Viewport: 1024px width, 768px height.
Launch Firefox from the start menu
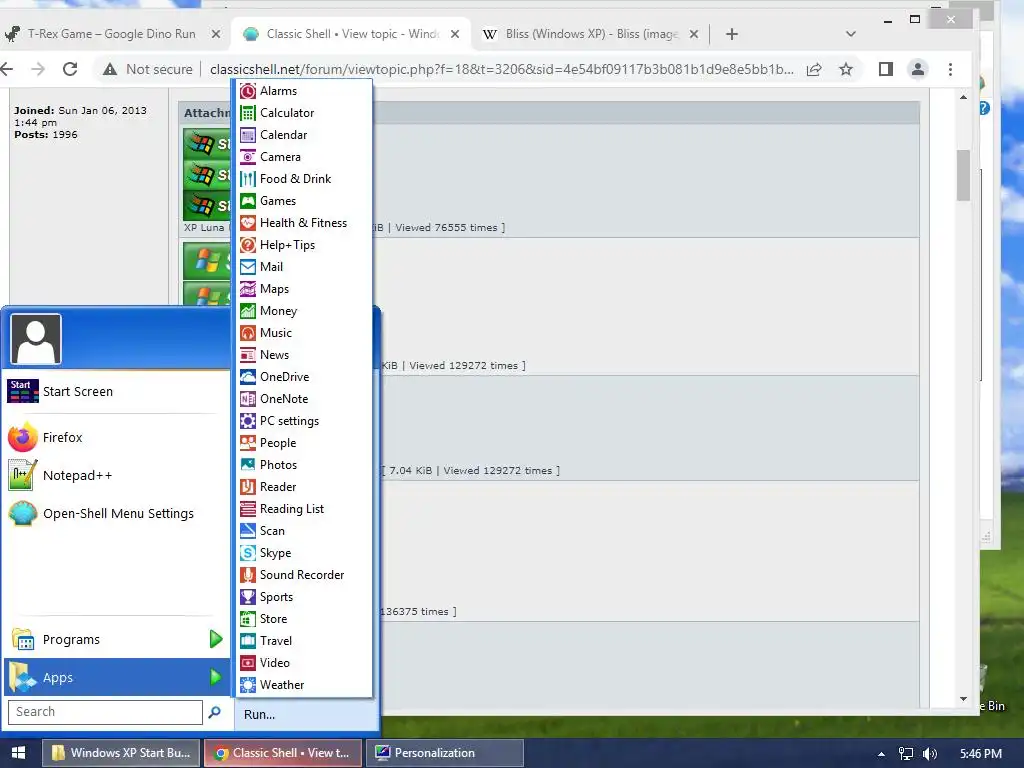[118, 438]
